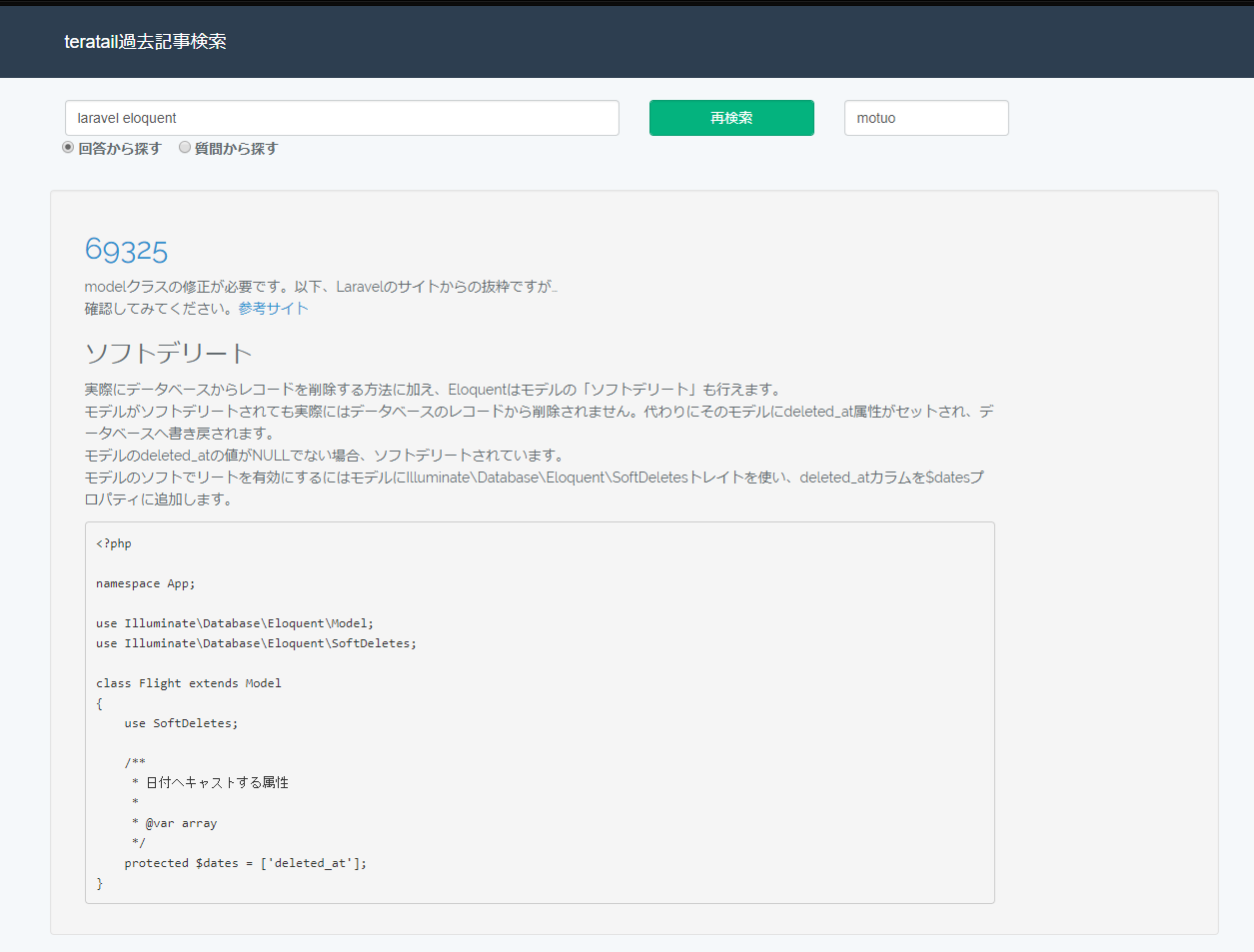Screen dimensions: 1254x952
Task: Click the sentence モデルのdeleted_atの値がNULLでない場合
Action: click(325, 456)
